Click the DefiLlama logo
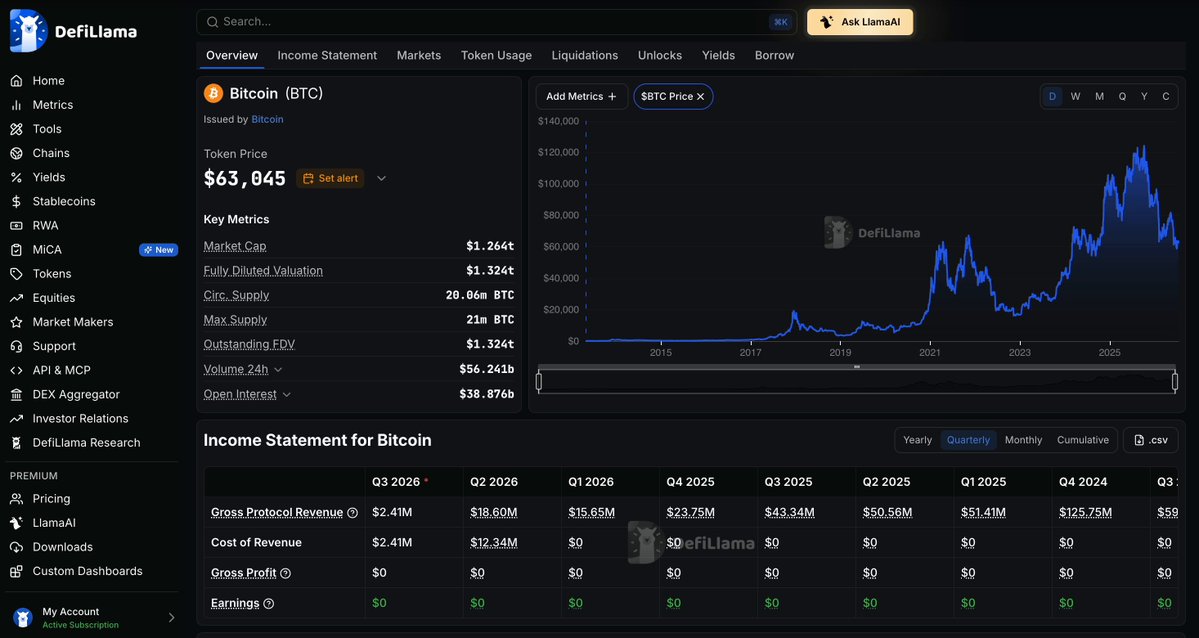 (73, 31)
